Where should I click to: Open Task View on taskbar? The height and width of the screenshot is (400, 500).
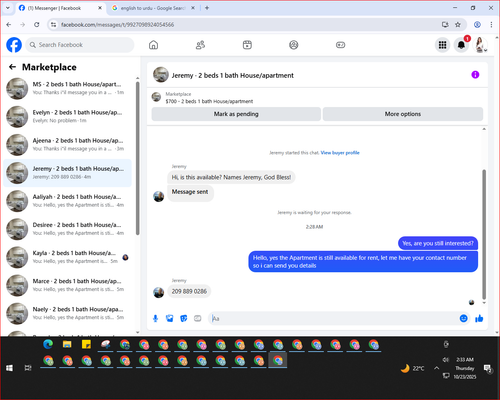coord(28,368)
